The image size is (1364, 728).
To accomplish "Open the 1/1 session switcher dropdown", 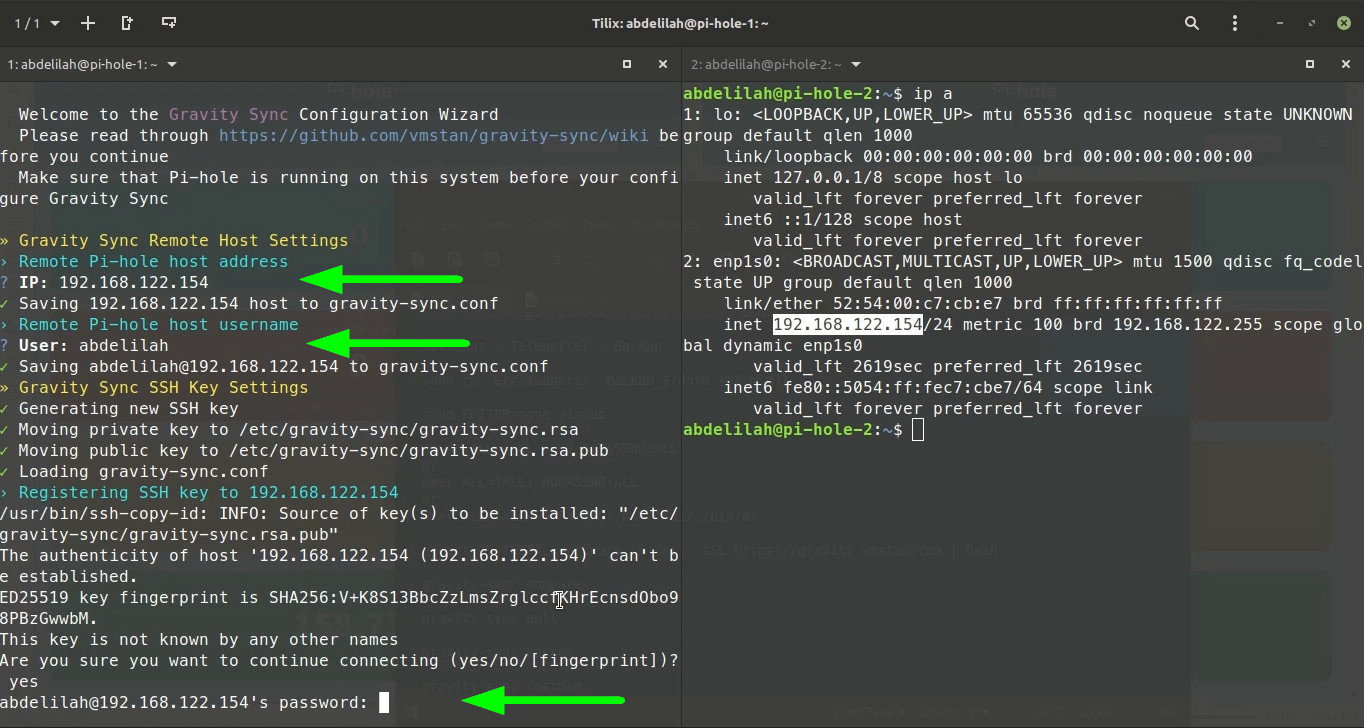I will pyautogui.click(x=36, y=23).
